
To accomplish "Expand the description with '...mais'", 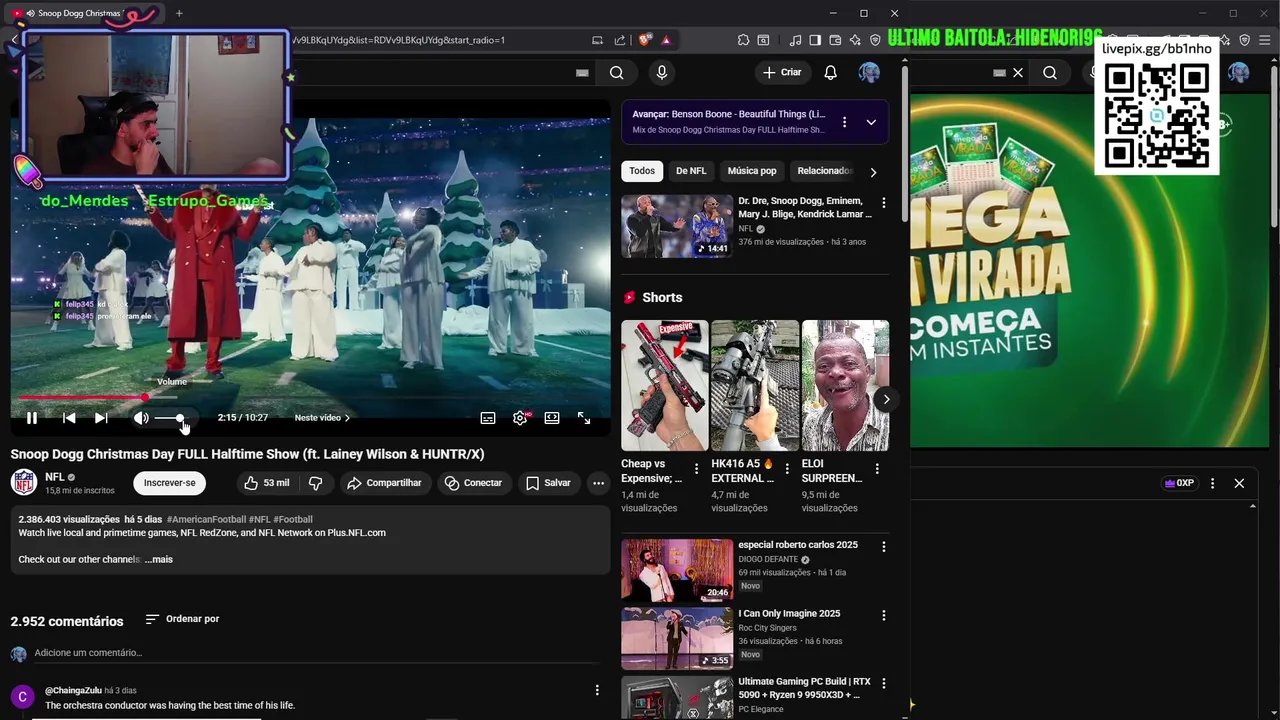I will (x=159, y=560).
